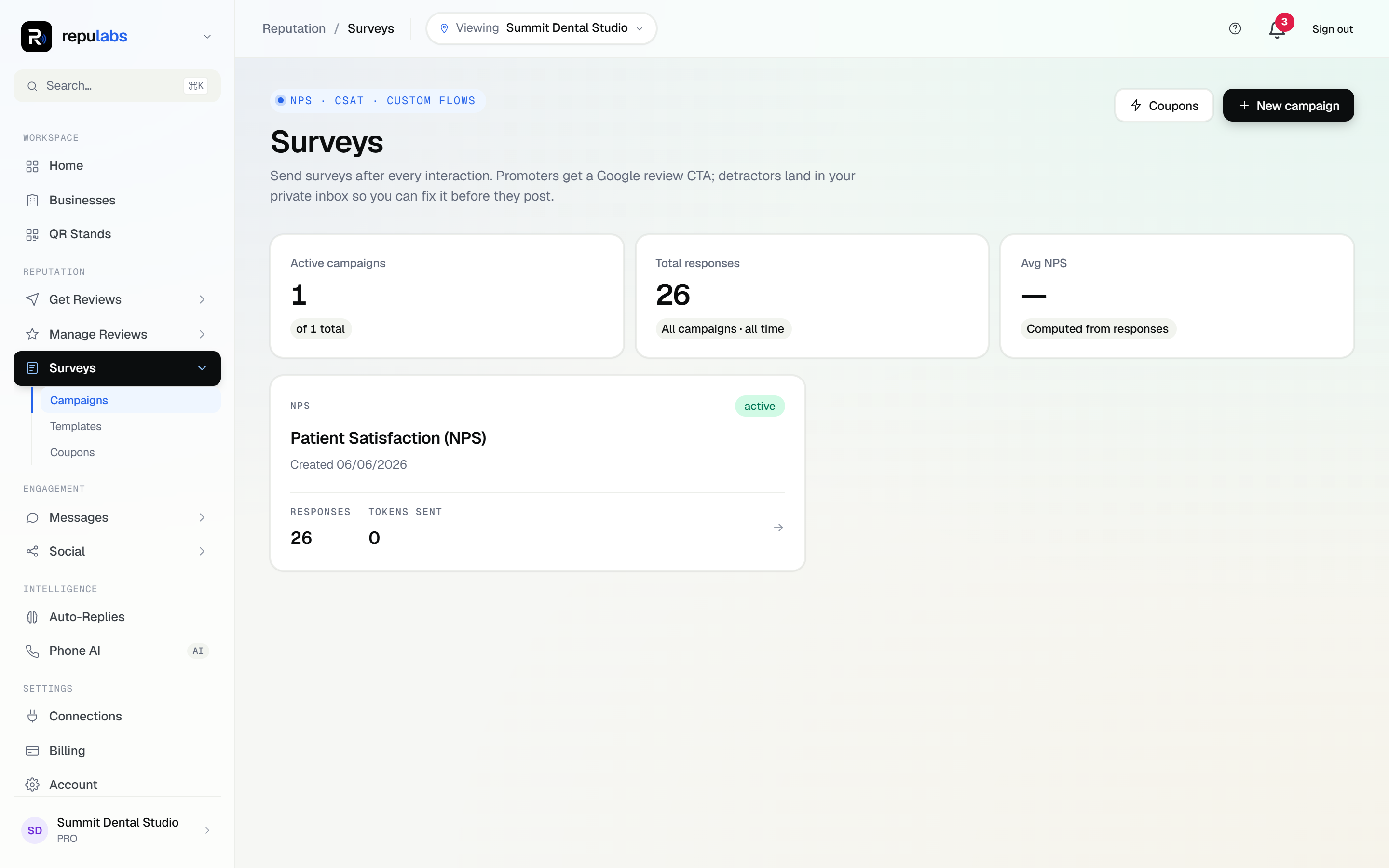Screen dimensions: 1389x868
Task: Click the search magnifier icon
Action: [33, 86]
